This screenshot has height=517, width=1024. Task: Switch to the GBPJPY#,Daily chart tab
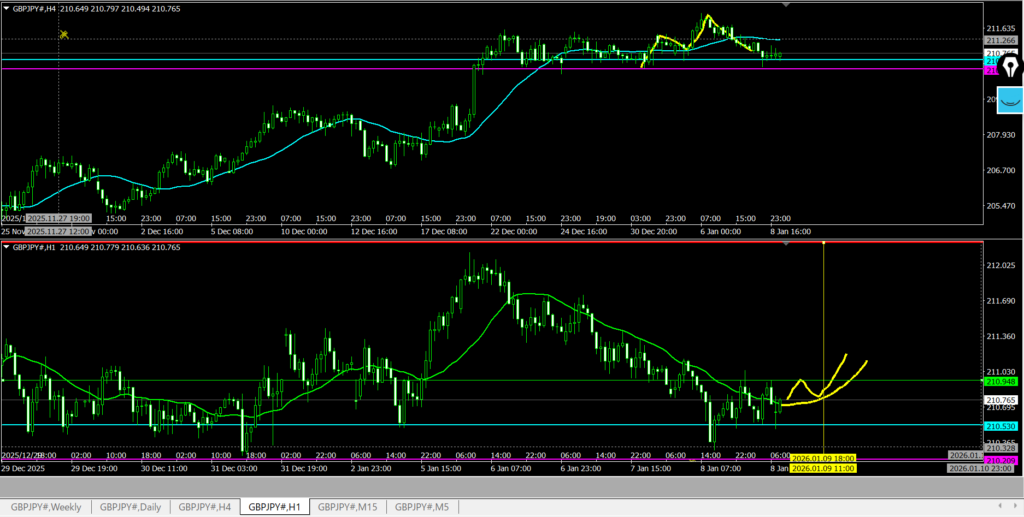131,507
